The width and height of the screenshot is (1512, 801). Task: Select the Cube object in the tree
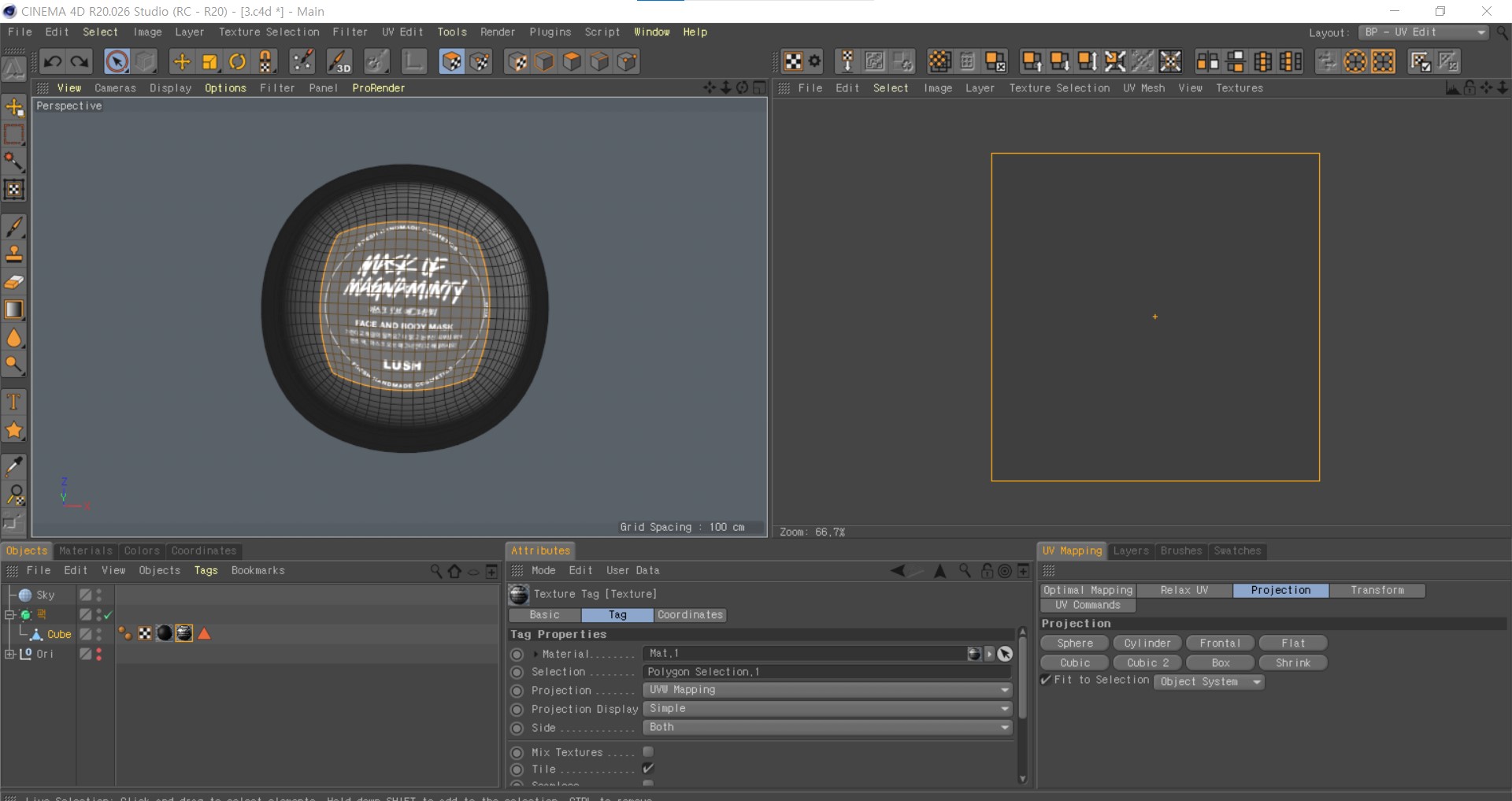point(59,634)
